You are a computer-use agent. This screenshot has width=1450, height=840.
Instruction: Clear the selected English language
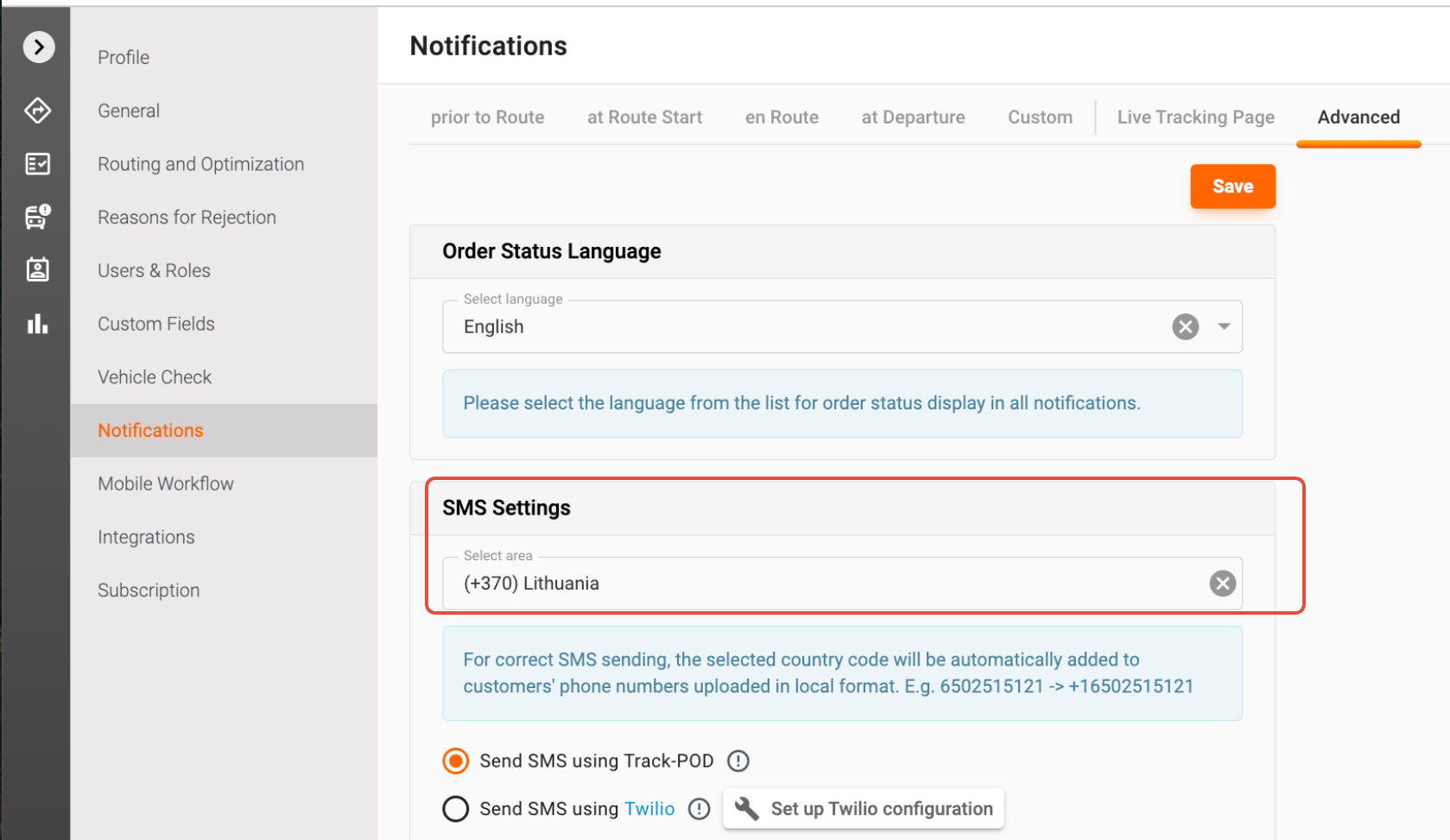pyautogui.click(x=1185, y=326)
